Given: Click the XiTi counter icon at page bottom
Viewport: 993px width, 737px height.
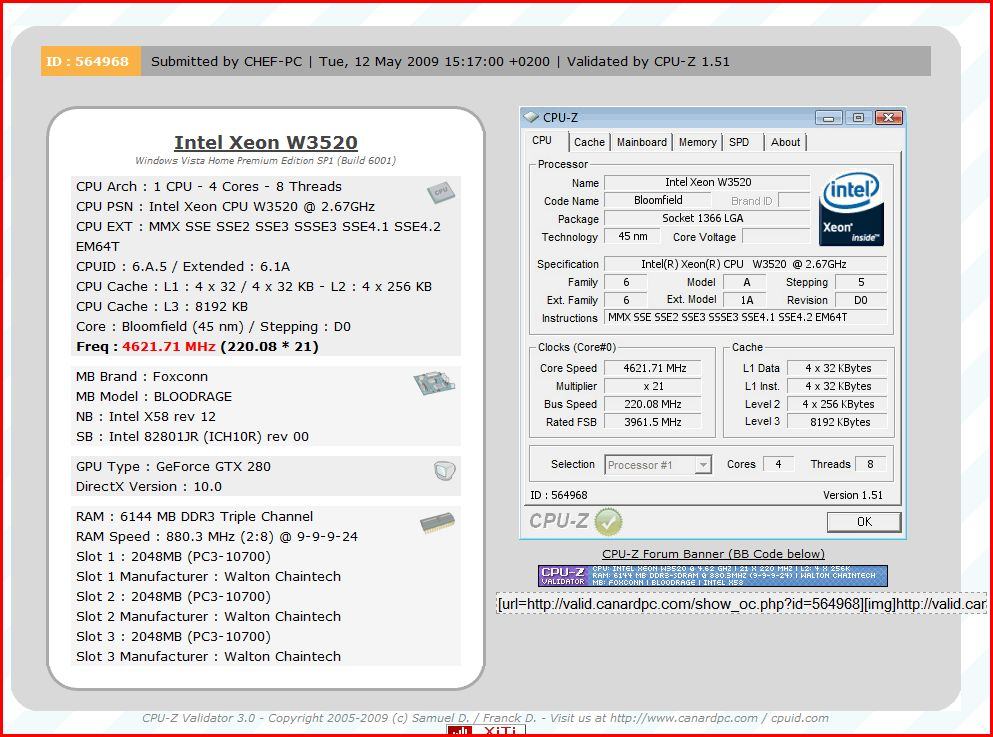Looking at the screenshot, I should point(486,731).
